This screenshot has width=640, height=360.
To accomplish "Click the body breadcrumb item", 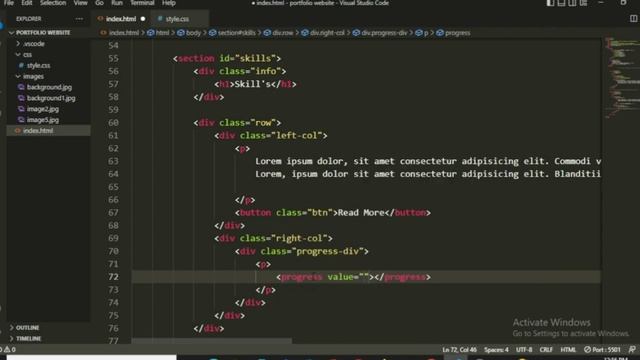I will coord(193,33).
